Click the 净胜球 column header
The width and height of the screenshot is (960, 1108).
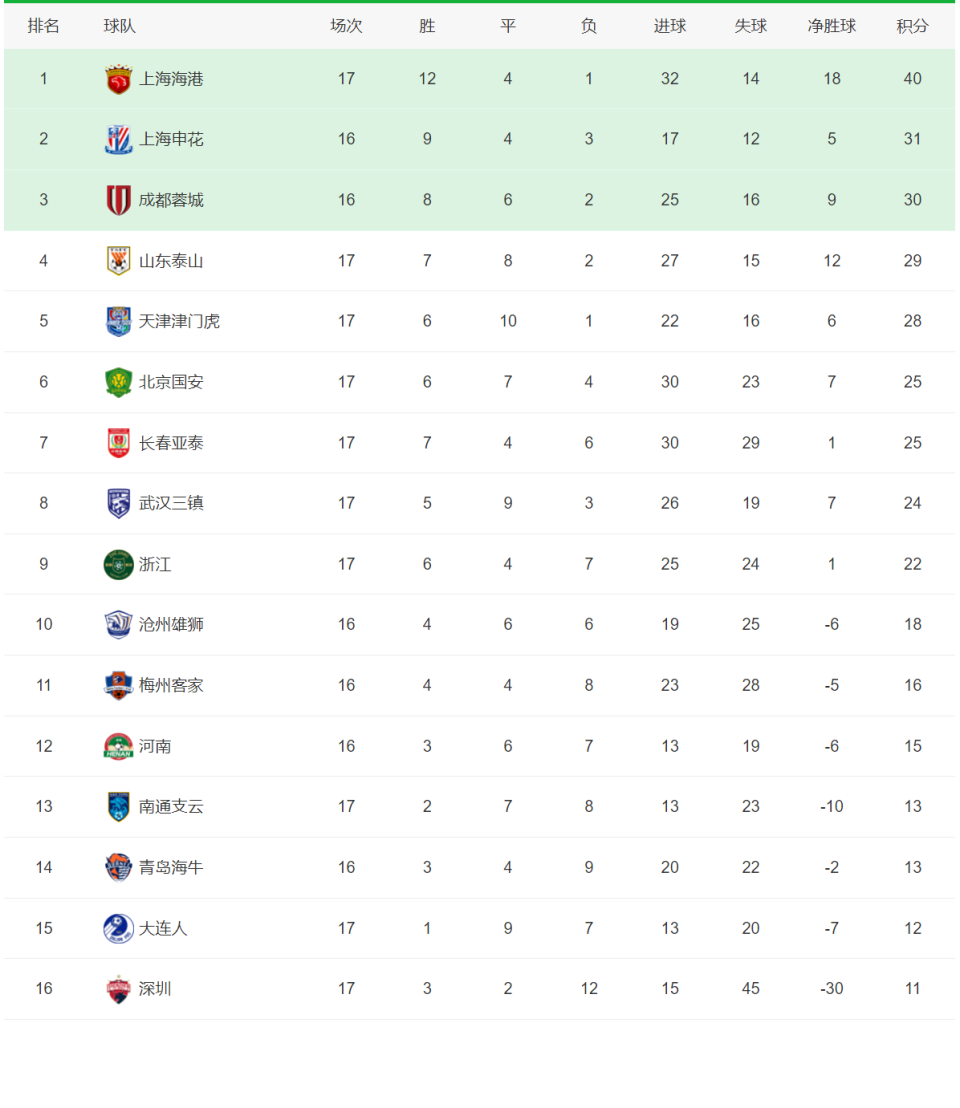(x=831, y=27)
